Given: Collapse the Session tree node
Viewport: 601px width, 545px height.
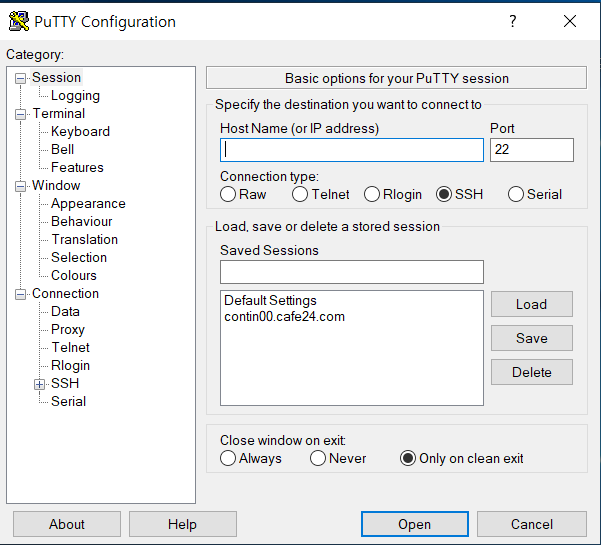Looking at the screenshot, I should [20, 79].
